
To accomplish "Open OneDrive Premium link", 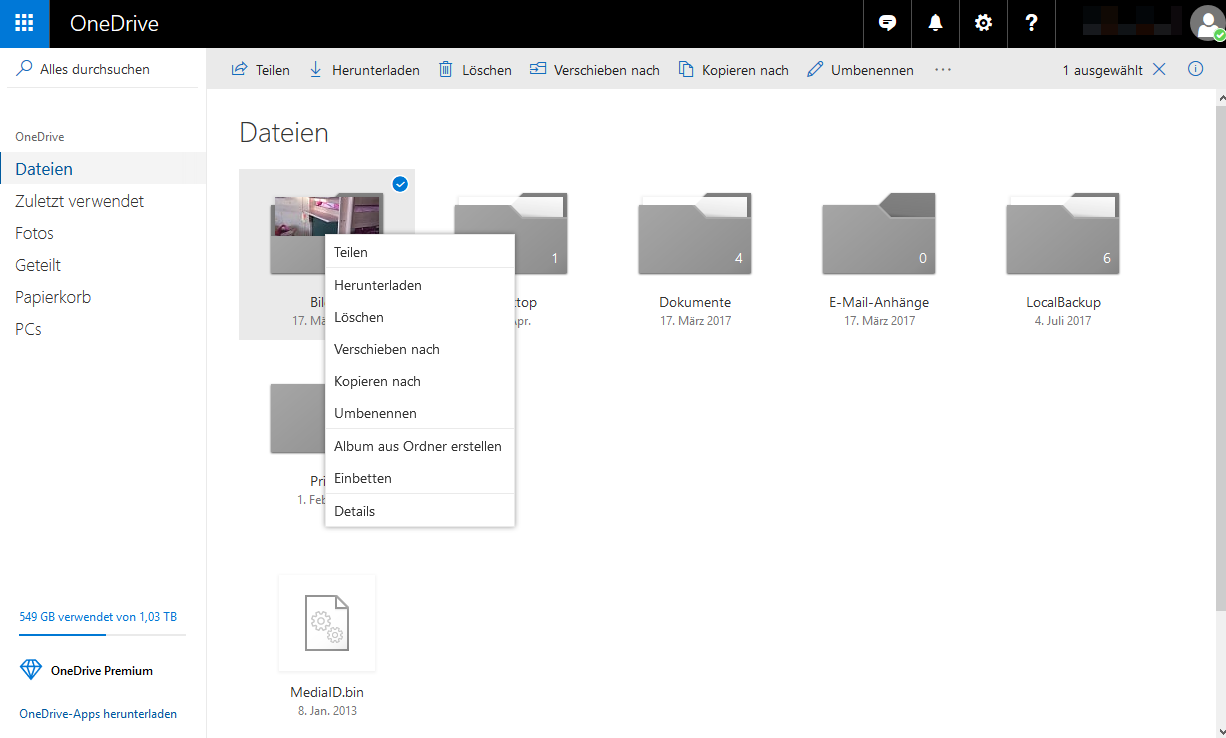I will [x=102, y=670].
